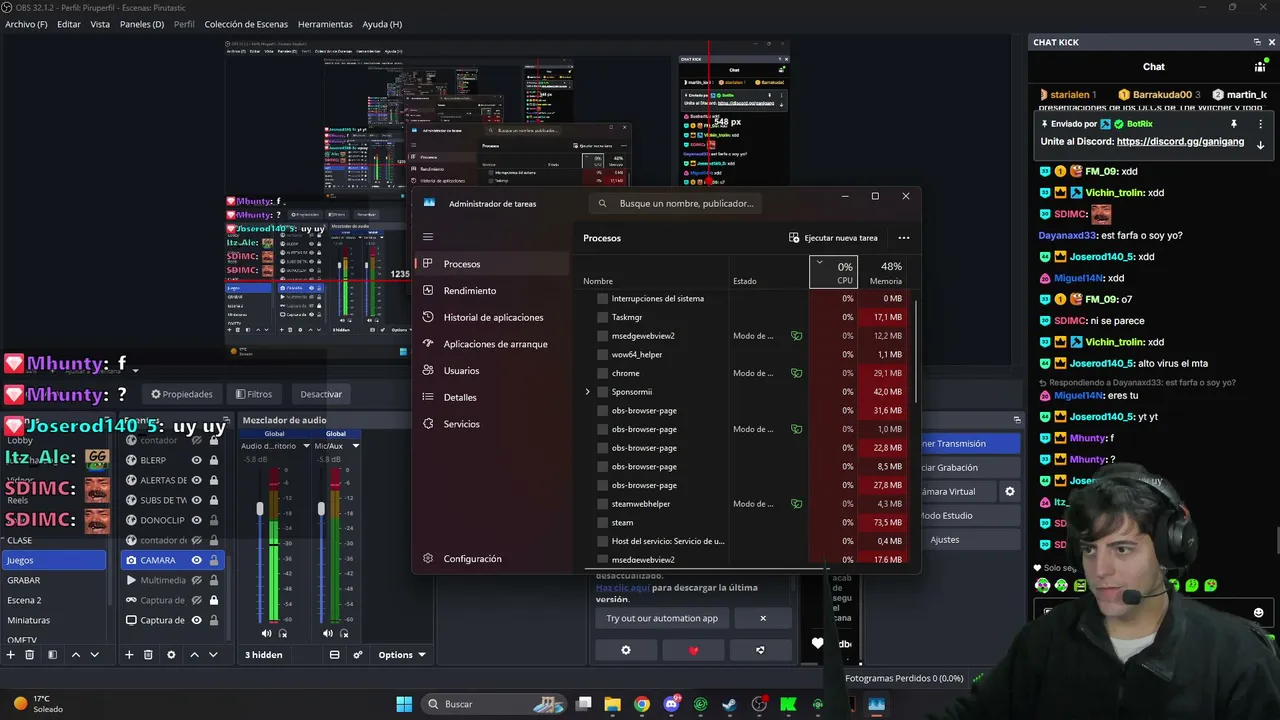Click the Desactivar button

tap(321, 394)
